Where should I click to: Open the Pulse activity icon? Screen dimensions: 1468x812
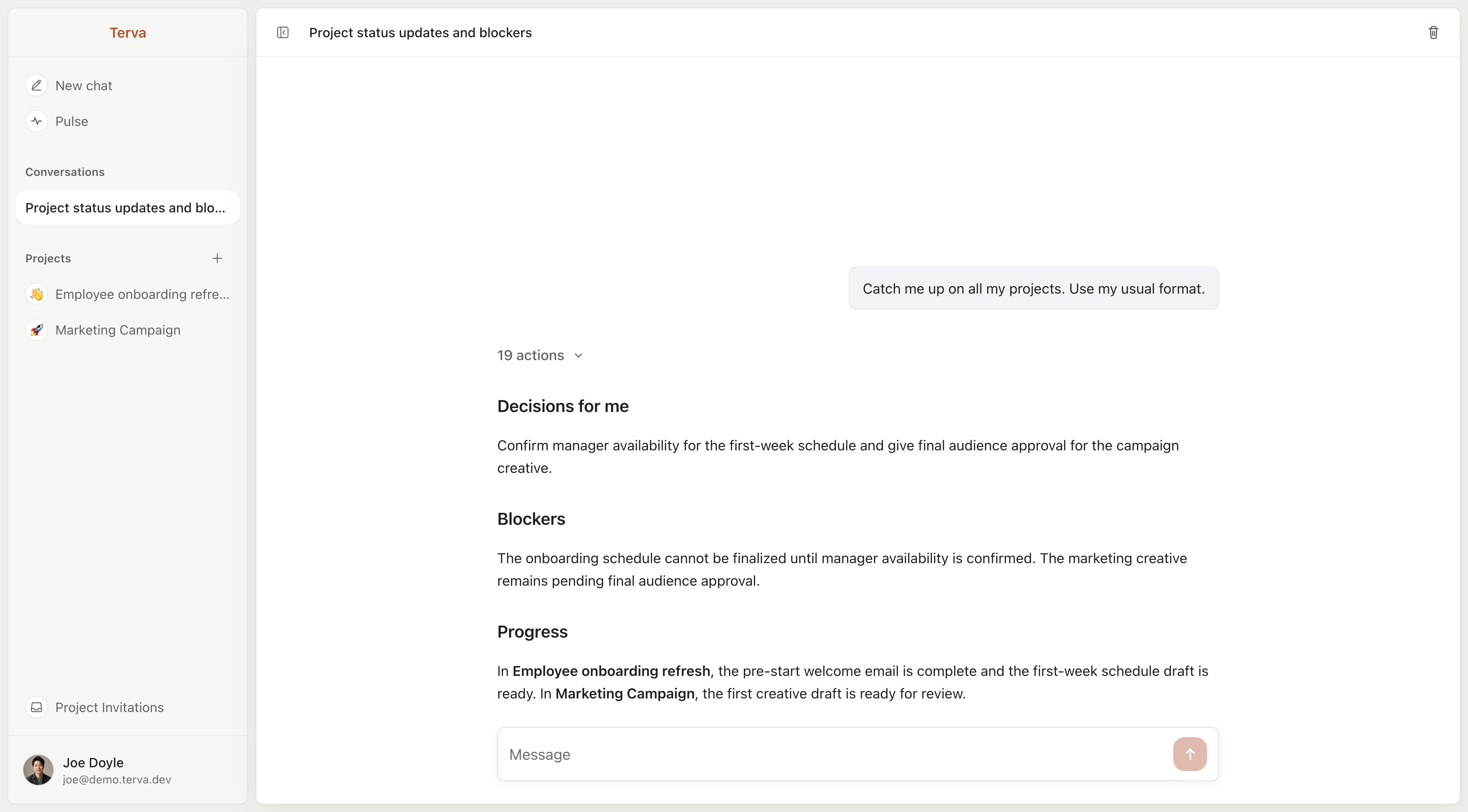coord(36,121)
